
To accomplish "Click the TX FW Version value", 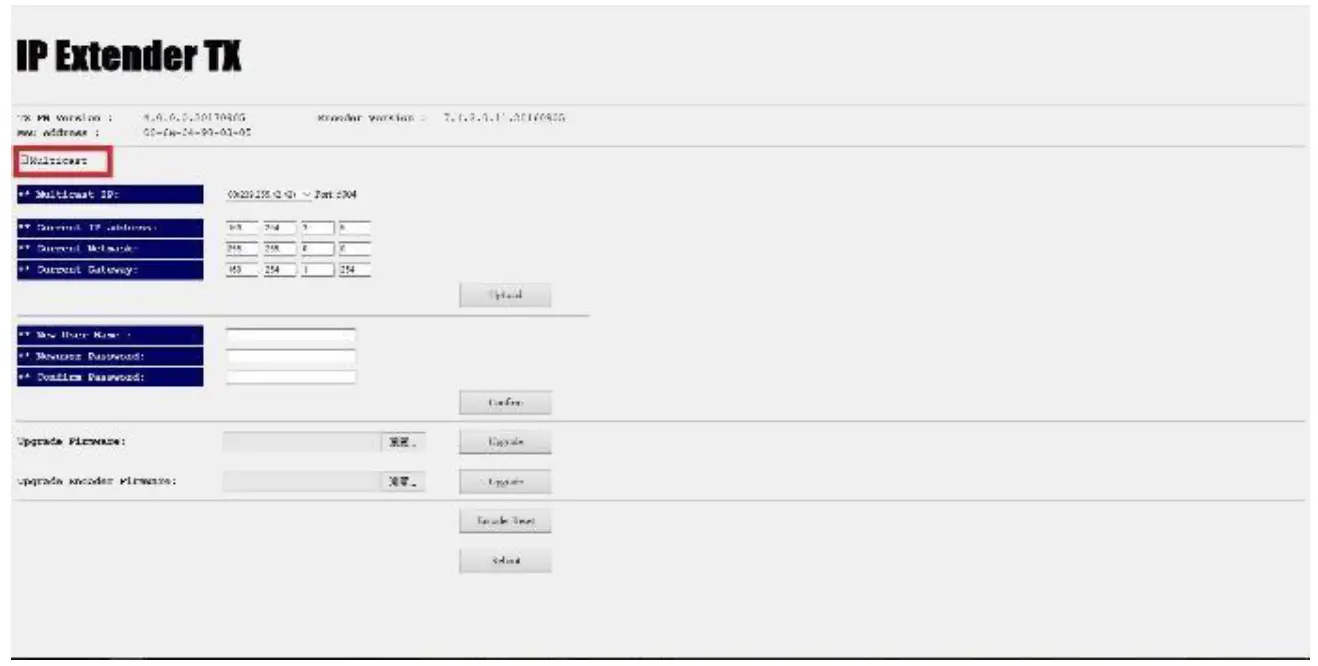I will [x=195, y=118].
